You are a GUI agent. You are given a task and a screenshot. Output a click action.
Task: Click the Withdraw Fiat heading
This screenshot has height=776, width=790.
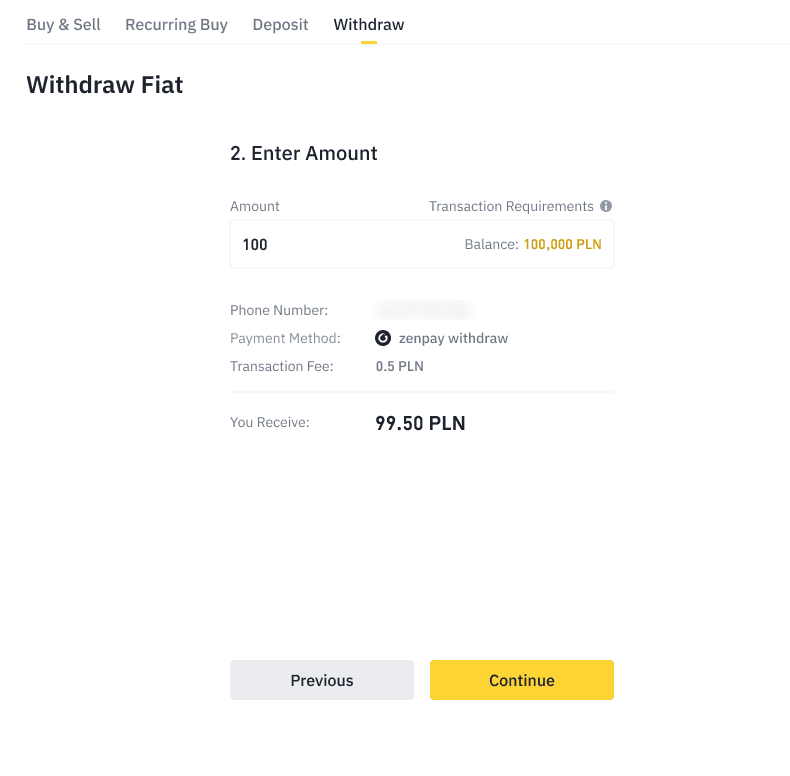click(x=105, y=85)
